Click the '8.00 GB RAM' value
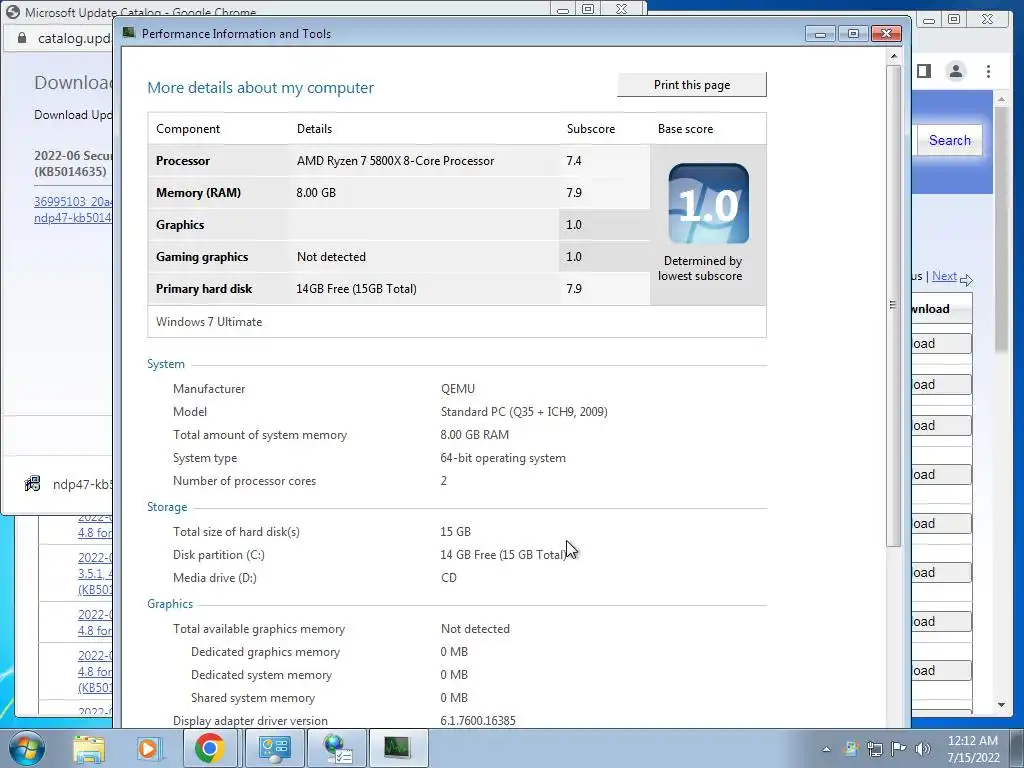The height and width of the screenshot is (768, 1024). (x=475, y=435)
